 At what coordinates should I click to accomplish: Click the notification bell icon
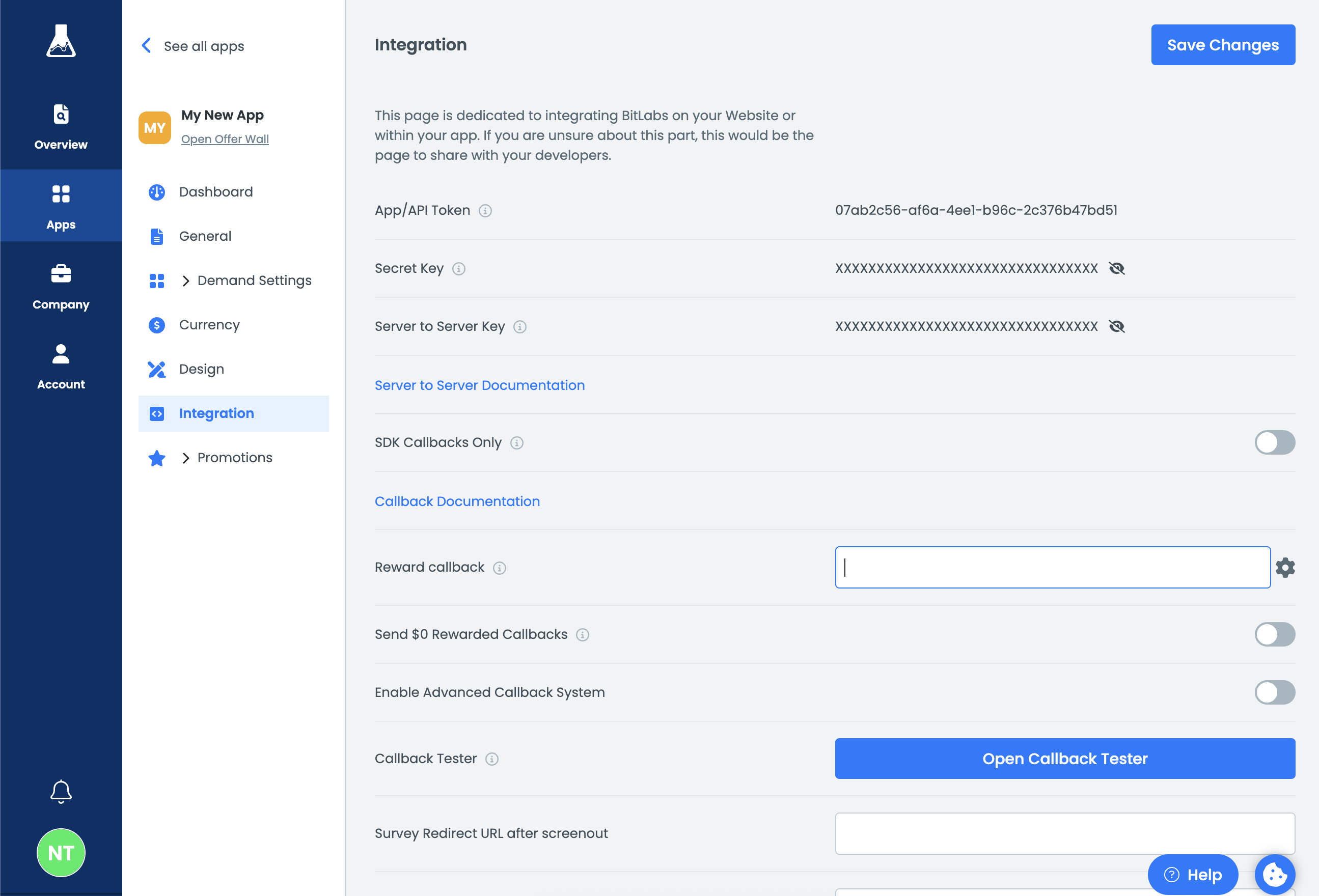click(61, 791)
